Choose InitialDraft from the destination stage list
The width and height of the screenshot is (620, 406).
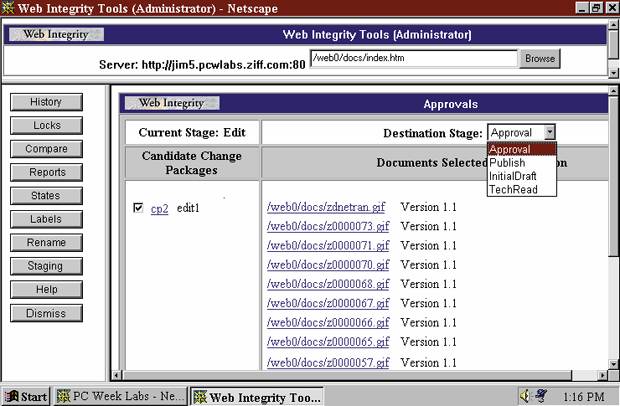[522, 176]
